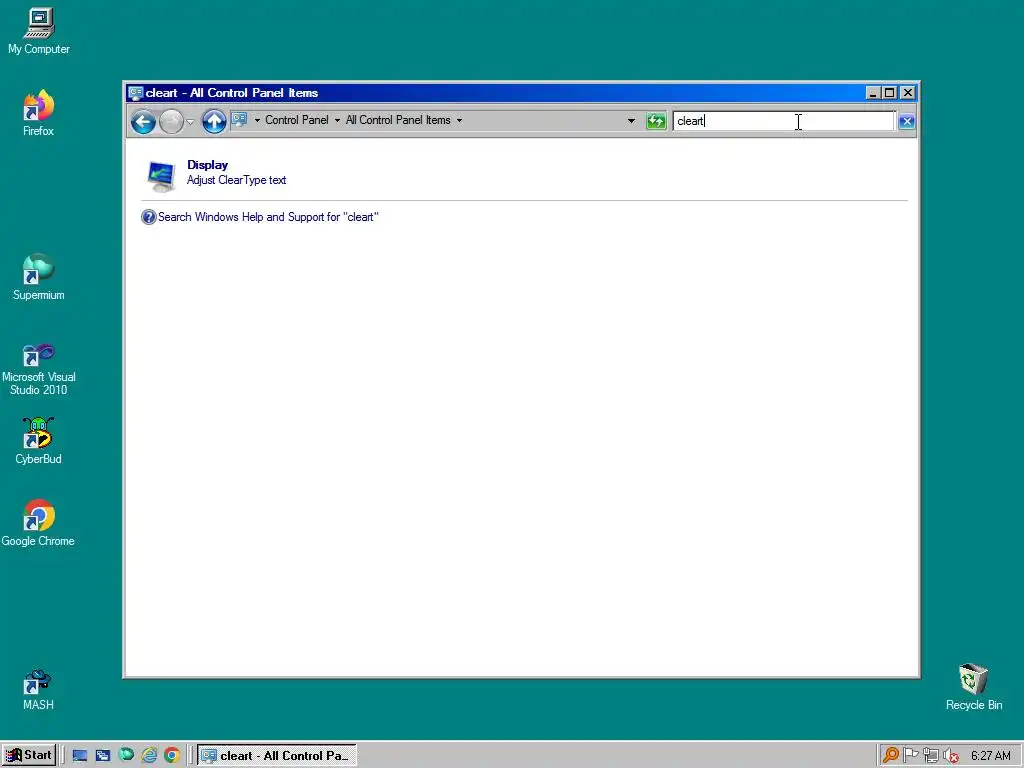1024x768 pixels.
Task: Expand arrow after All Control Panel Items
Action: pos(459,120)
